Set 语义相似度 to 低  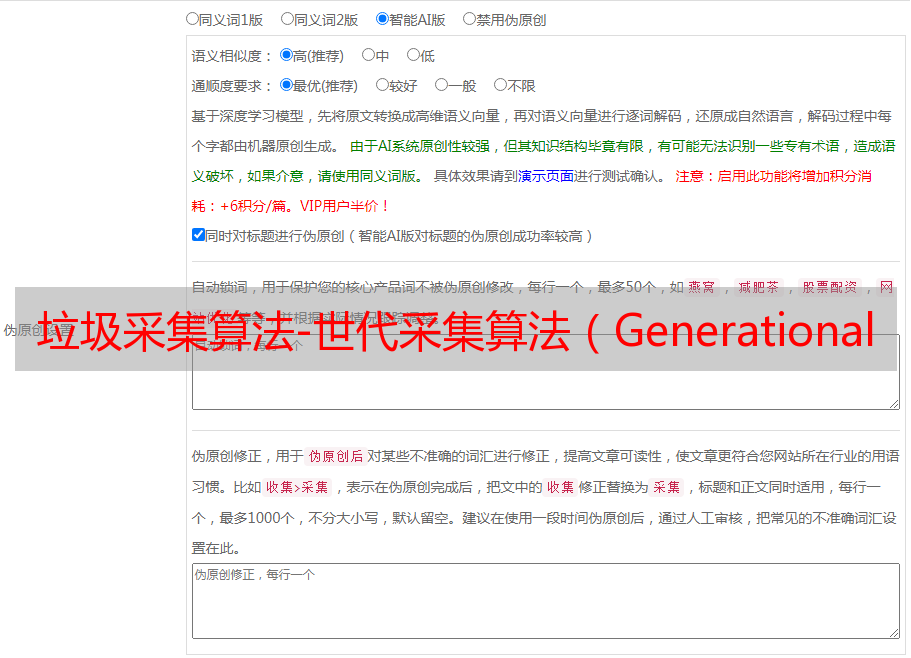(413, 55)
